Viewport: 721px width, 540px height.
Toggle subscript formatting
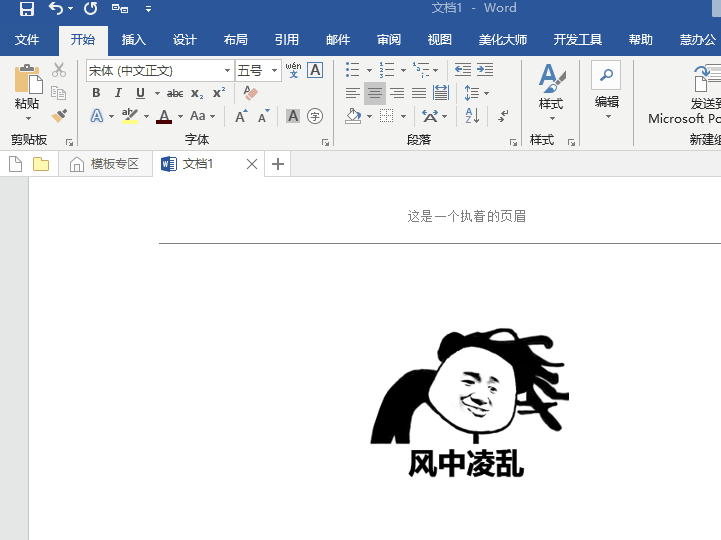tap(197, 93)
